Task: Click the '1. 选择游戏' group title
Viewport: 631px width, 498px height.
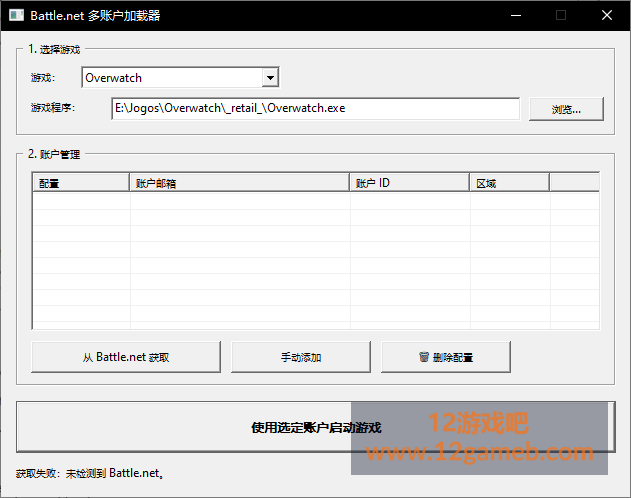Action: coord(54,49)
